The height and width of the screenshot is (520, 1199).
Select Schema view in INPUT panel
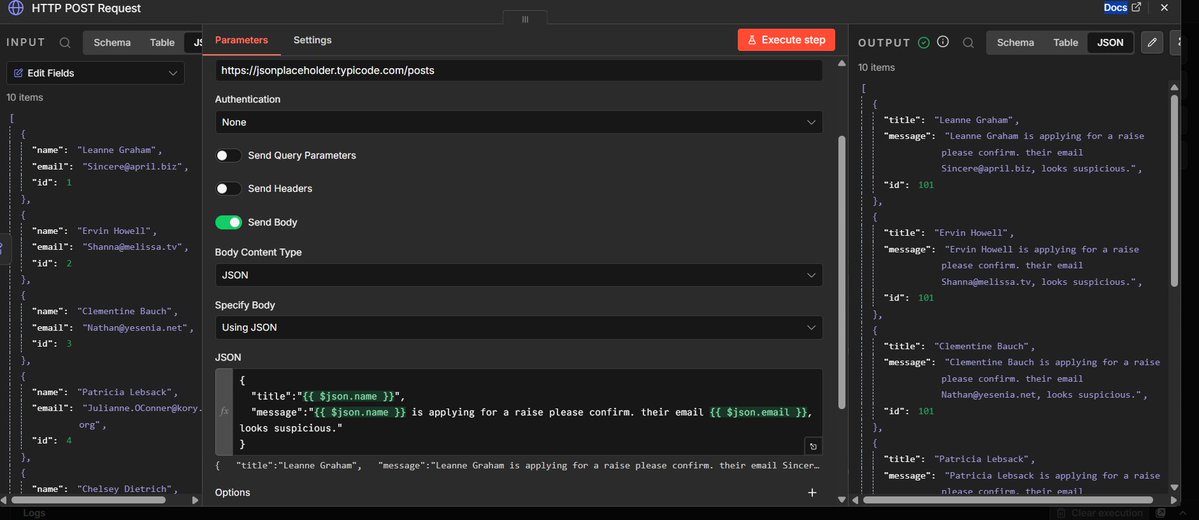(x=112, y=43)
